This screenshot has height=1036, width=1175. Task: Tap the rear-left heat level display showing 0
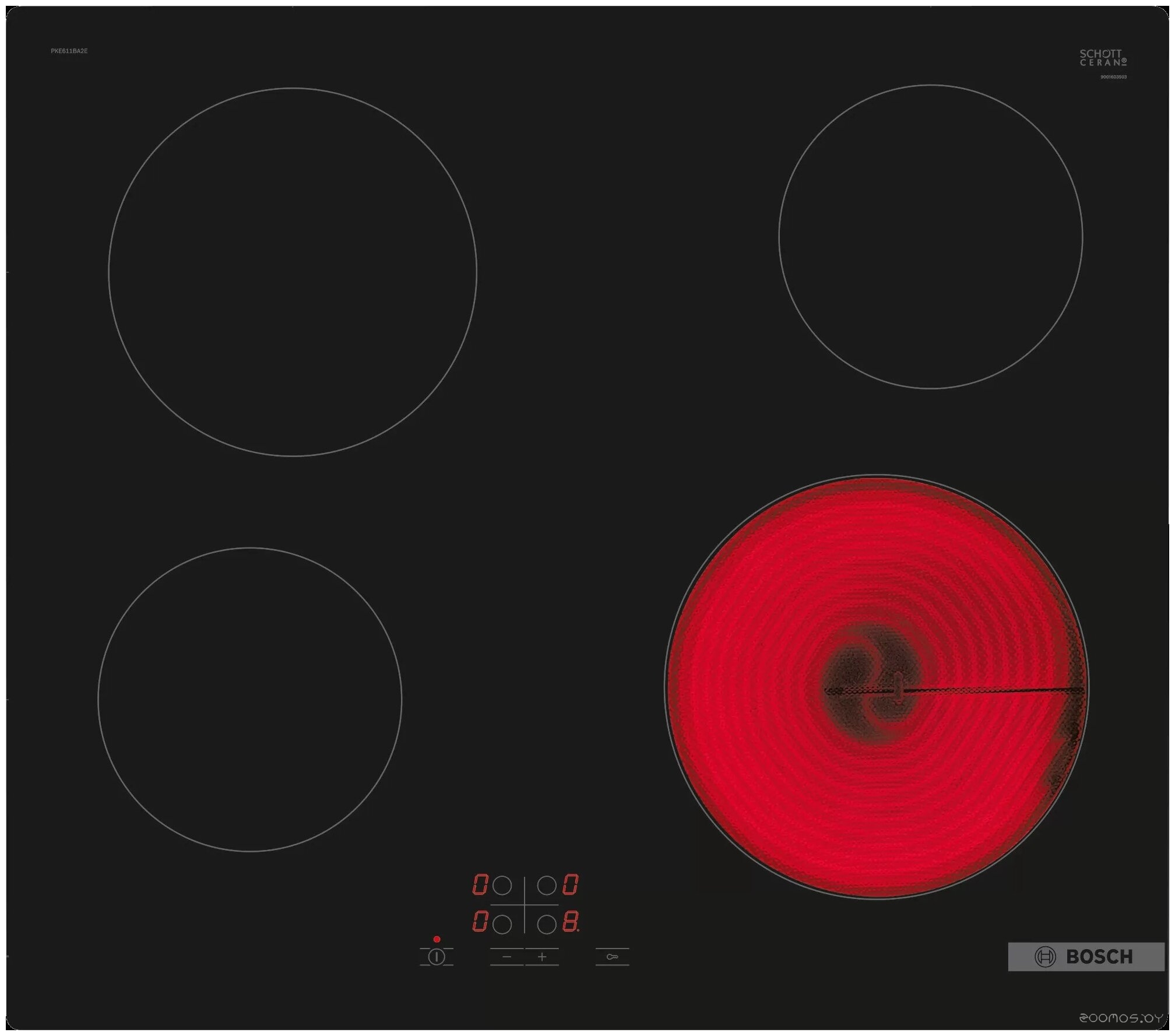click(479, 884)
